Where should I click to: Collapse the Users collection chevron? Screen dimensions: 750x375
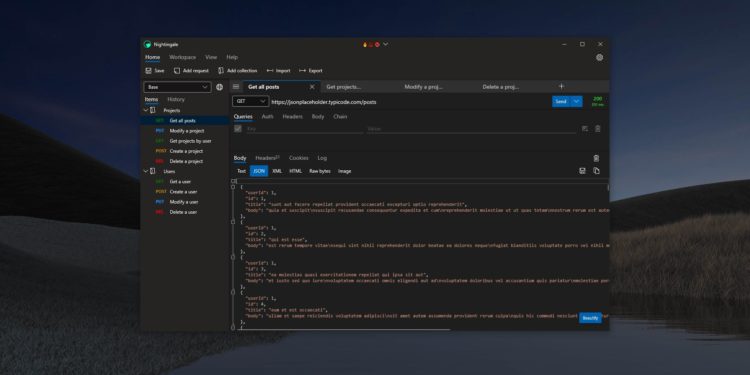(146, 171)
